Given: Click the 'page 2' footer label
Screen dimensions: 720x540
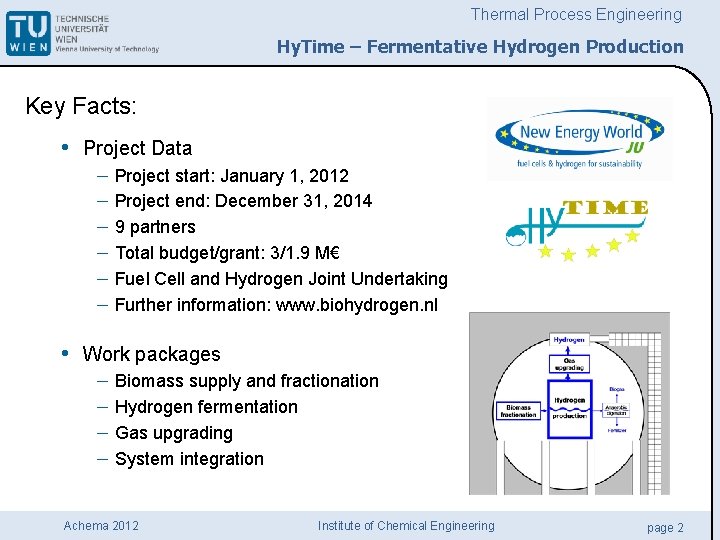Looking at the screenshot, I should [x=665, y=528].
